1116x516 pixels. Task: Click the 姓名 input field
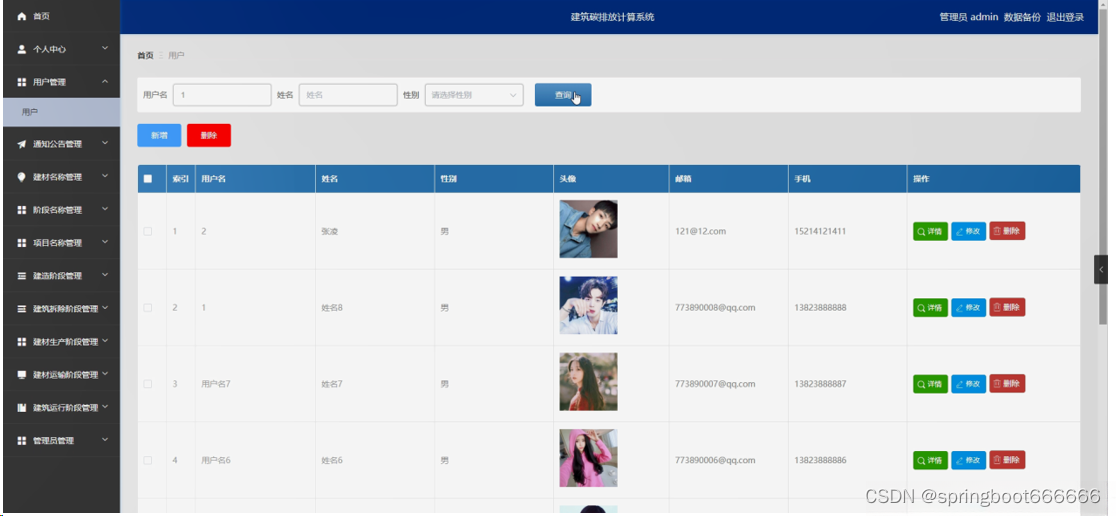[x=348, y=95]
